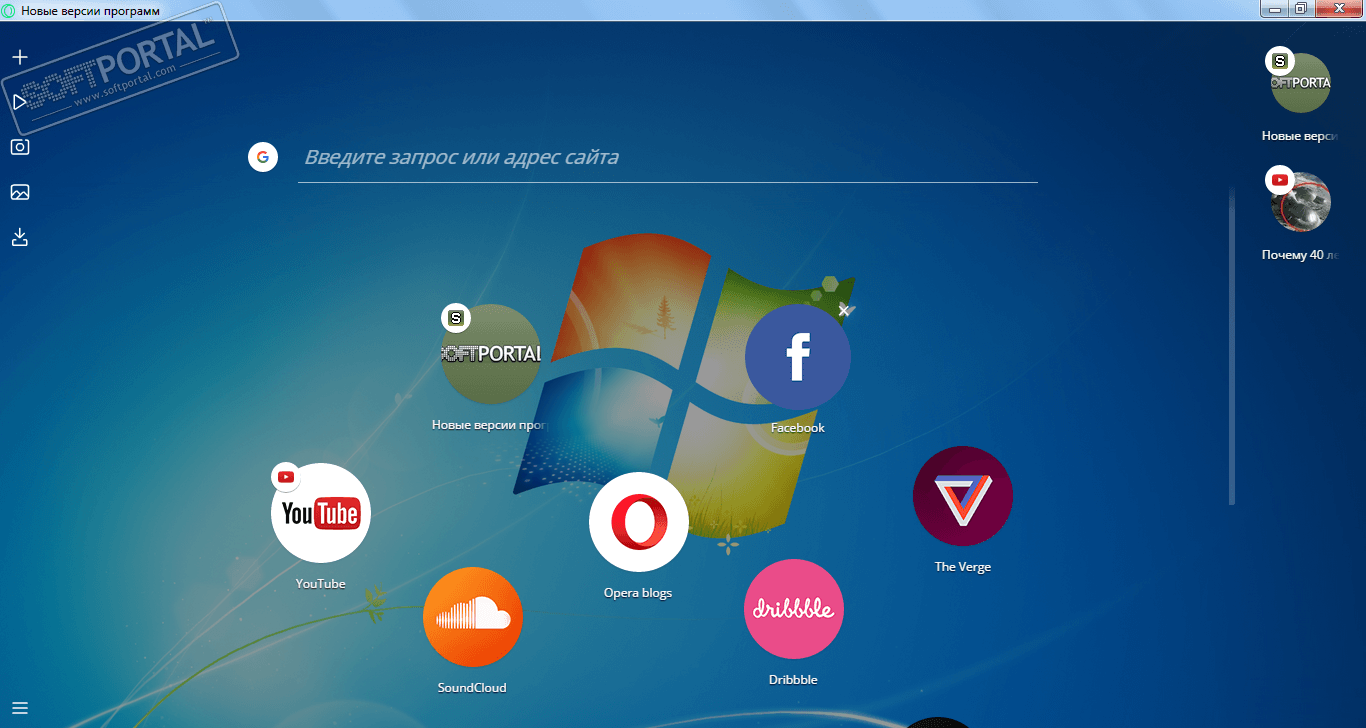Show the downloads panel

pos(19,237)
